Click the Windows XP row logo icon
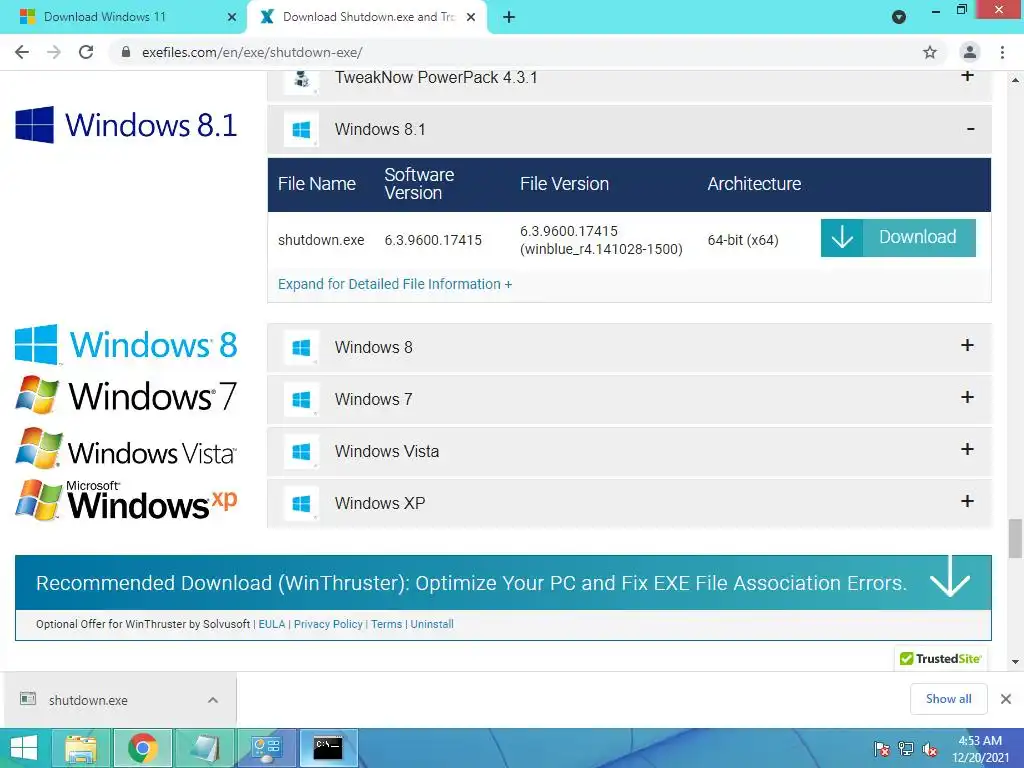1024x768 pixels. 302,504
